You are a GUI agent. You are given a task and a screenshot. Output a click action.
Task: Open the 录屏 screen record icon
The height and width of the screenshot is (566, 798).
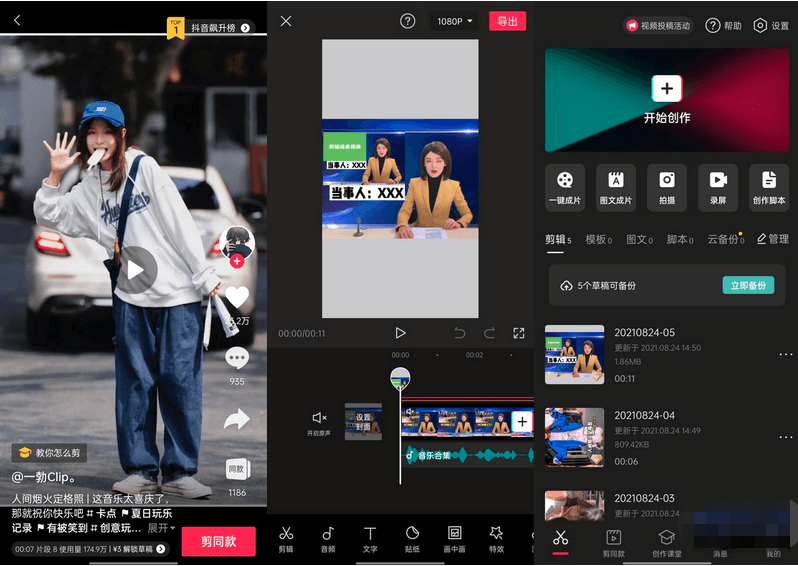718,186
